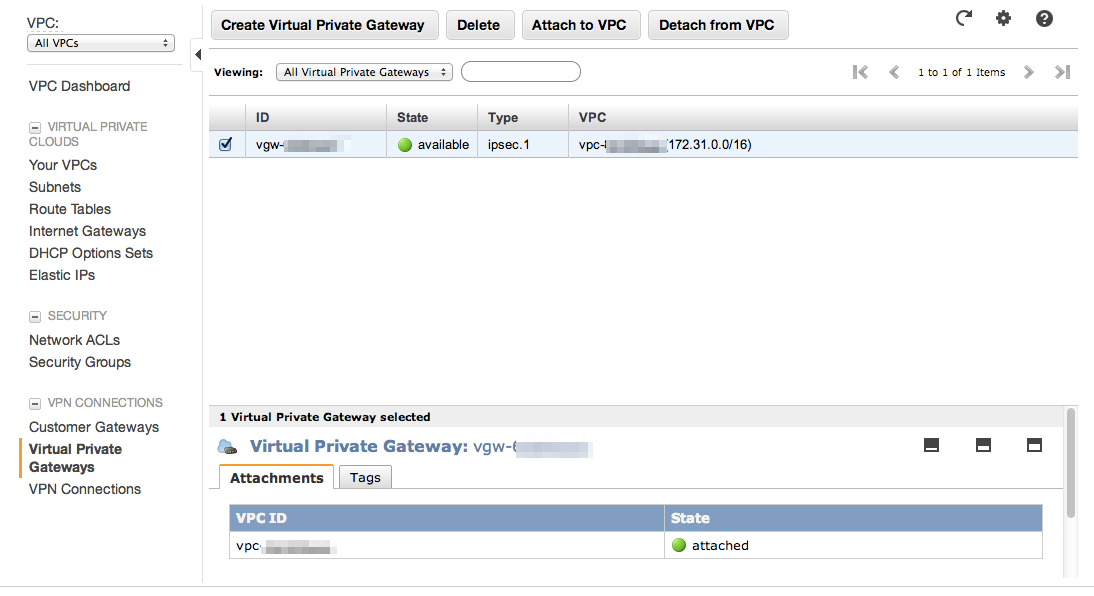Maximize the details pane to full height
The image size is (1094, 596).
(x=1034, y=445)
